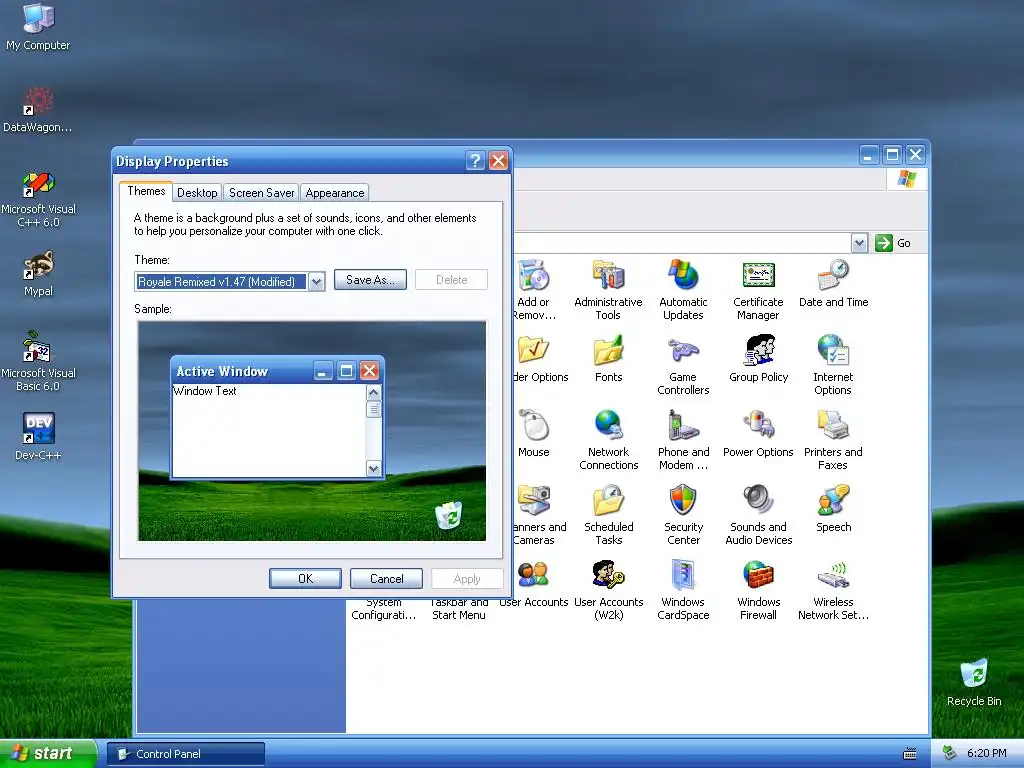Click OK in Display Properties
Screen dimensions: 1024x768
tap(305, 579)
